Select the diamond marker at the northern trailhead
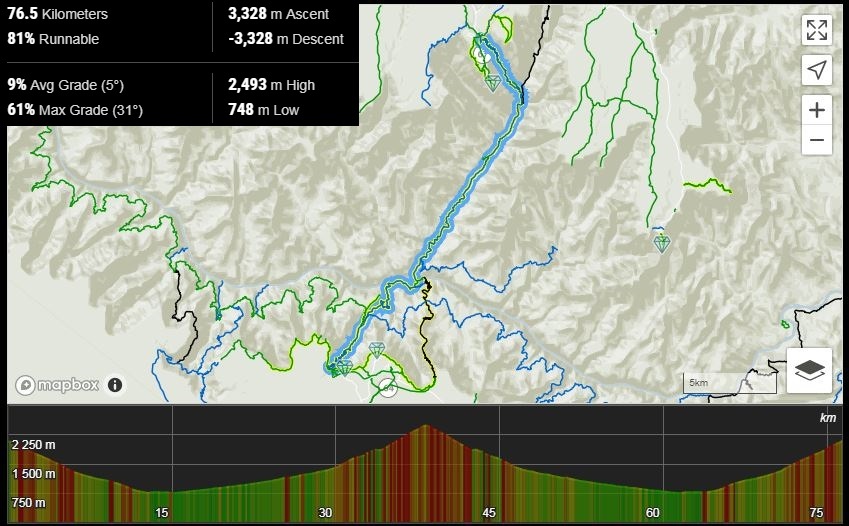Image resolution: width=849 pixels, height=526 pixels. click(x=492, y=83)
